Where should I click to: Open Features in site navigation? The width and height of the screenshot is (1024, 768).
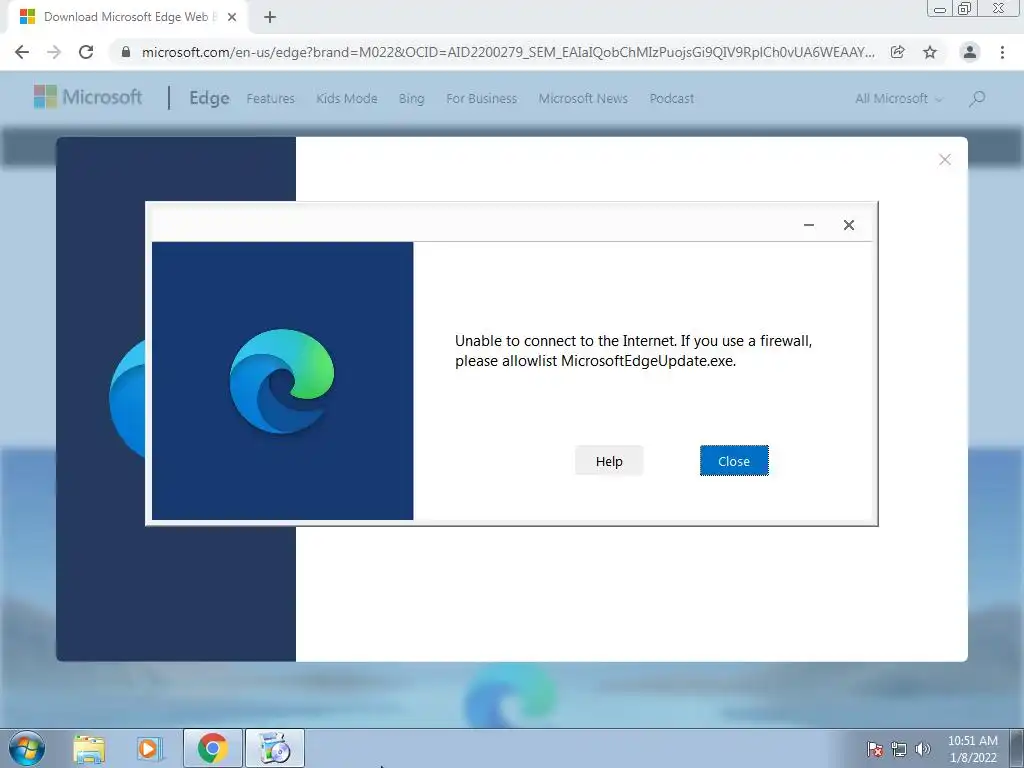270,99
